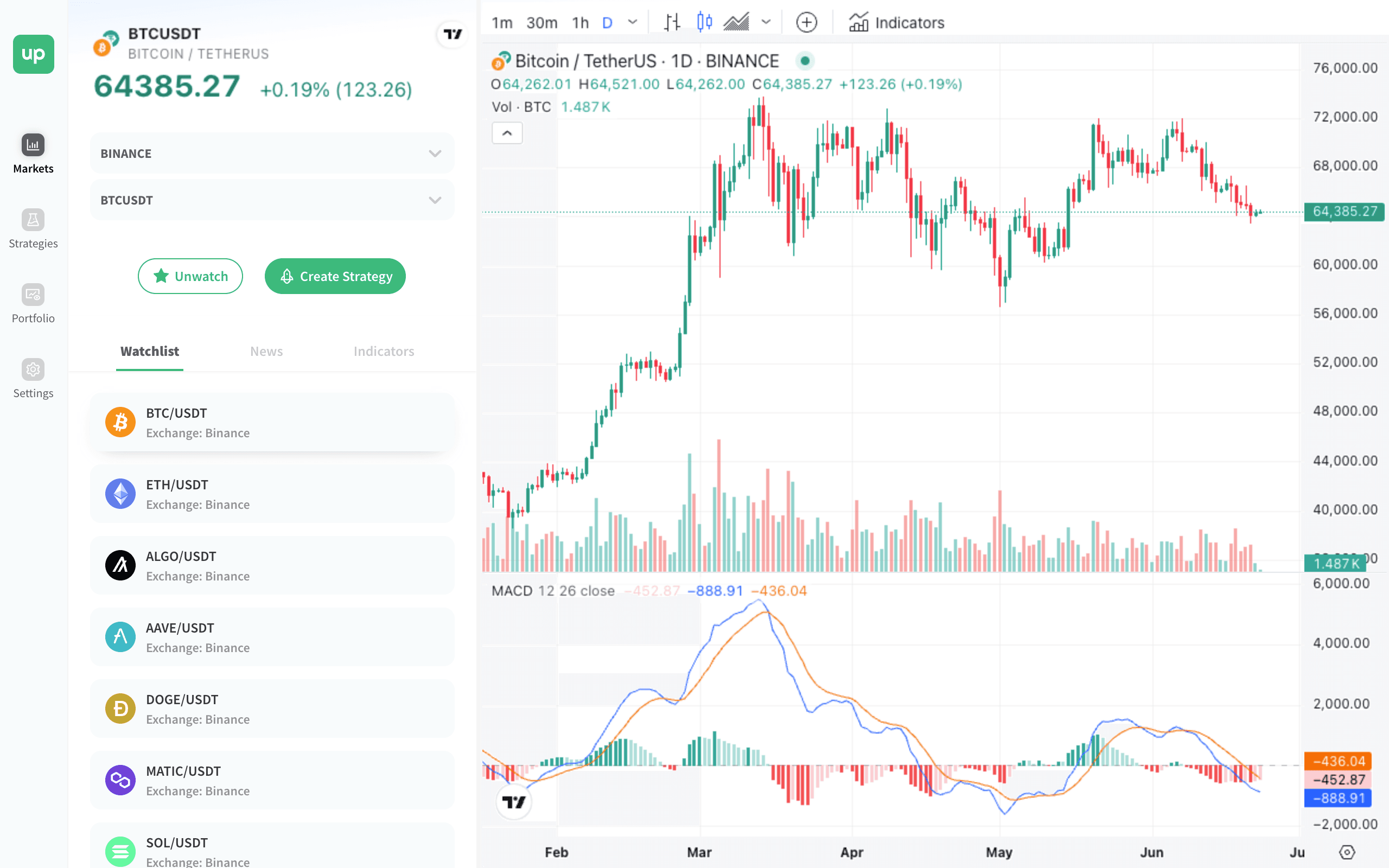Expand the BTCUSDT pair dropdown
The image size is (1389, 868).
click(x=272, y=200)
